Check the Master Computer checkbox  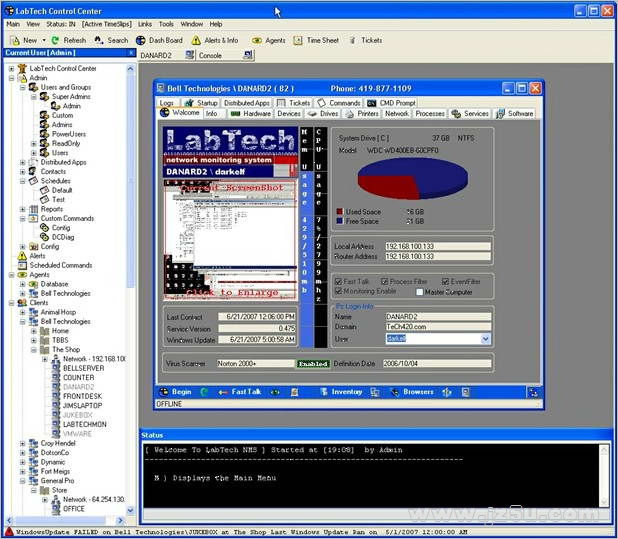pyautogui.click(x=419, y=292)
